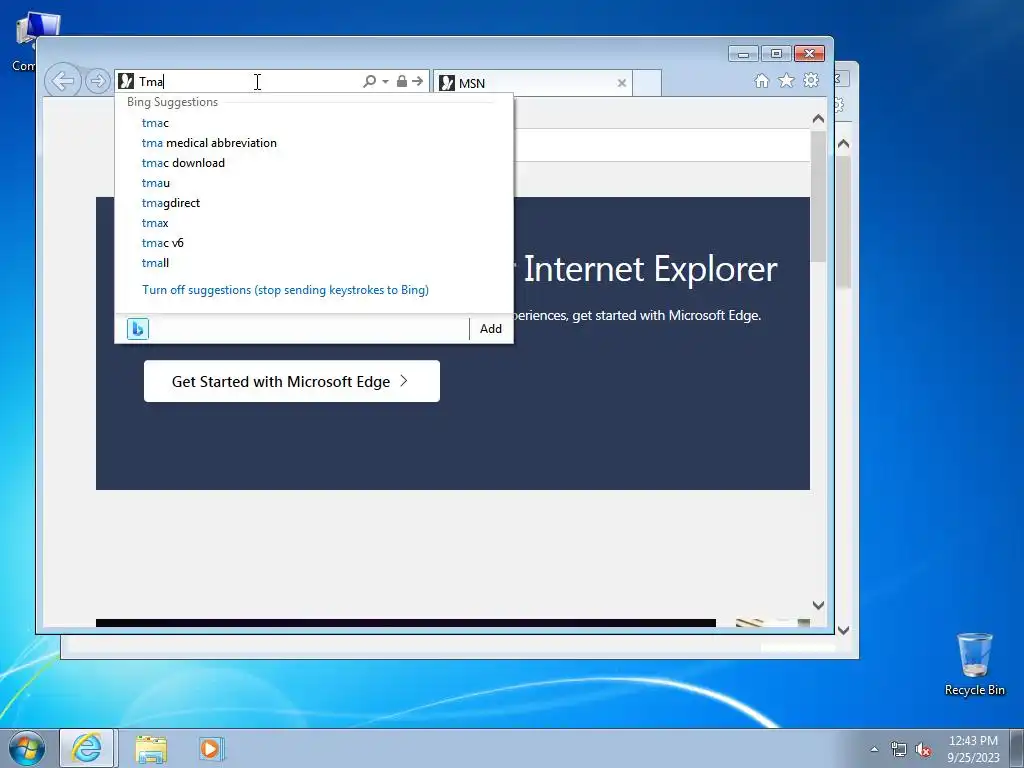Screen dimensions: 1024x768
Task: Select the 'tmac' suggestion
Action: pyautogui.click(x=155, y=123)
